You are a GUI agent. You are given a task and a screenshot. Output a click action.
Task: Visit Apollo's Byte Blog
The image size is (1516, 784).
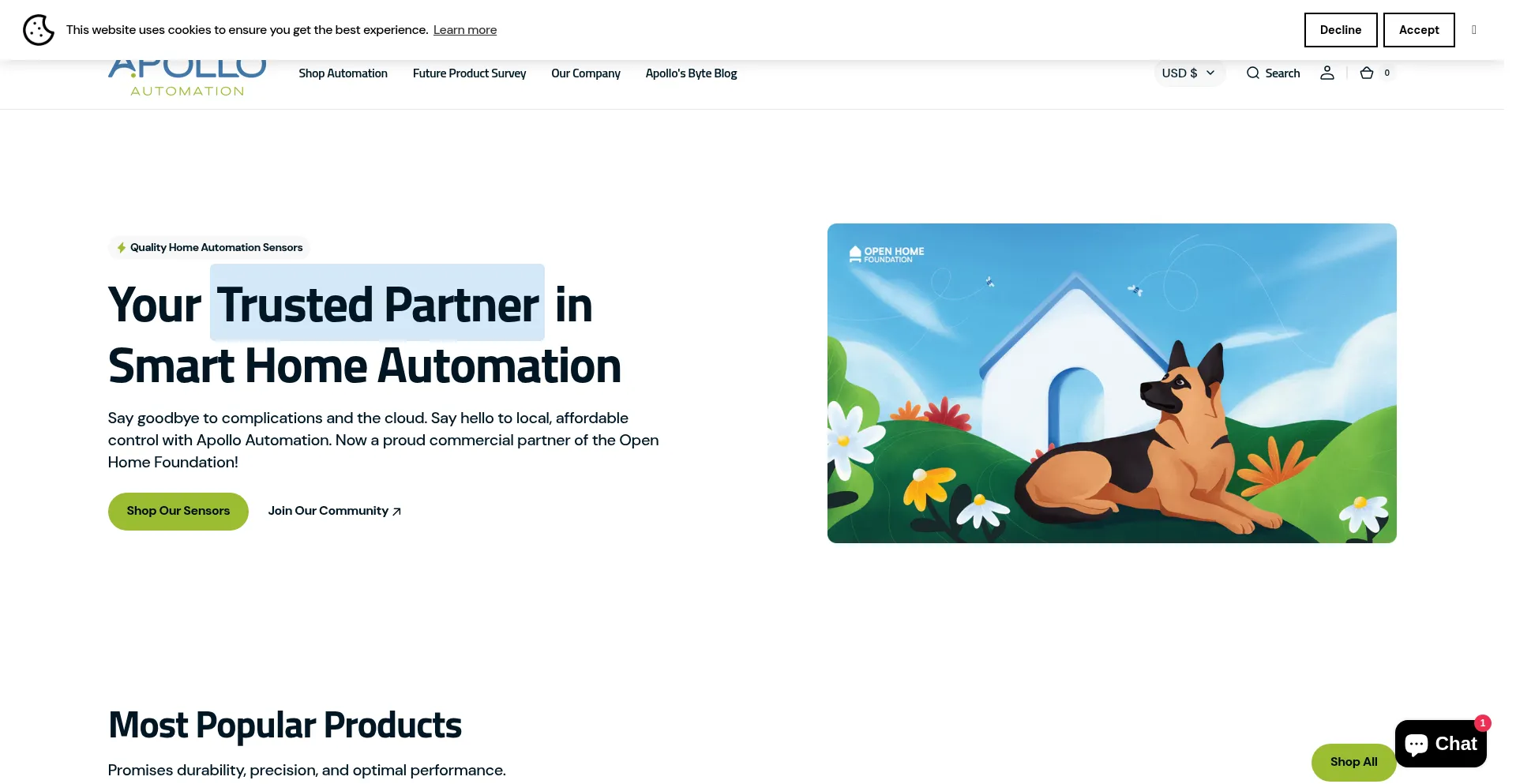691,73
